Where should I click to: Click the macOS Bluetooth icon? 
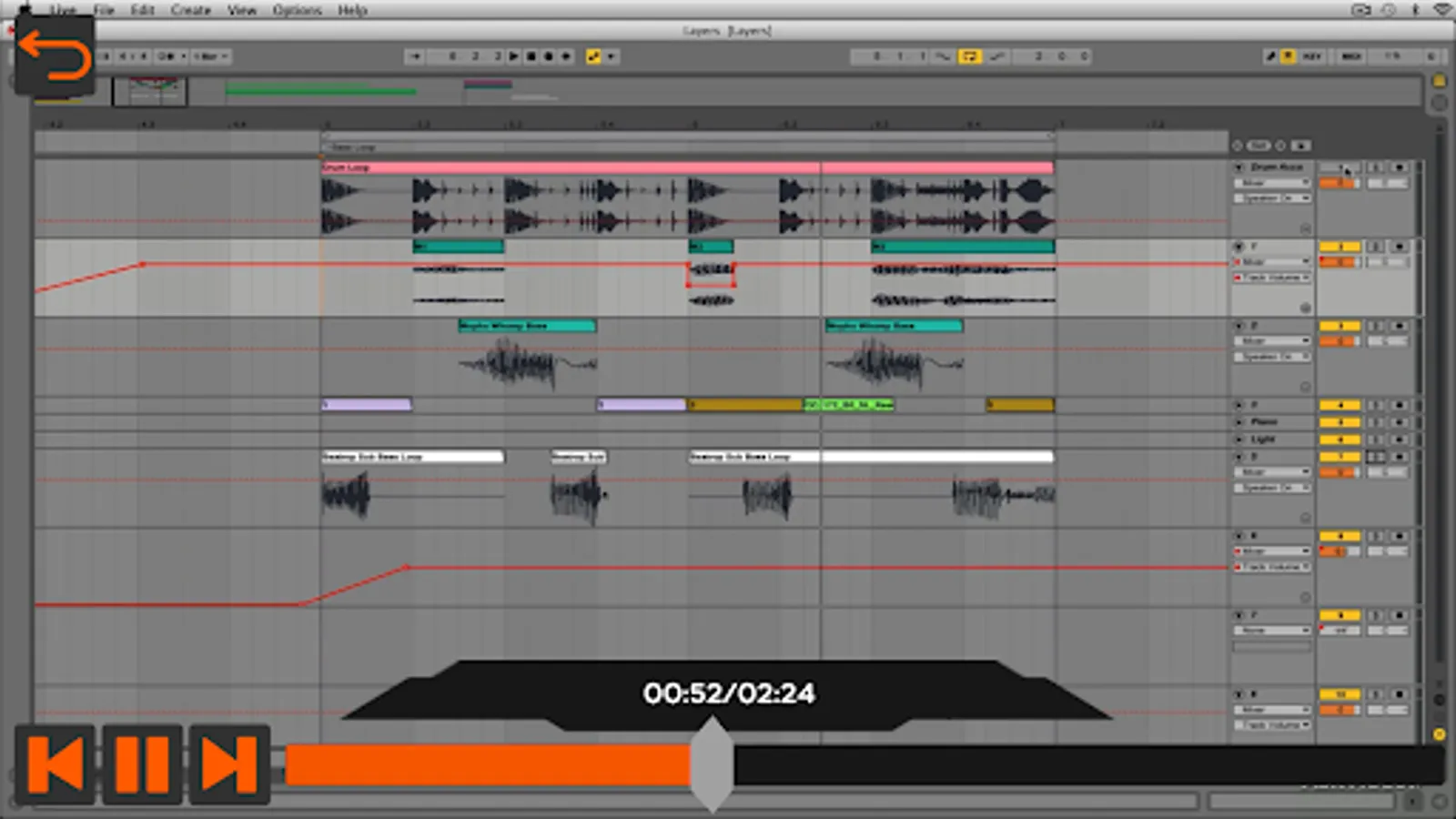point(1415,10)
